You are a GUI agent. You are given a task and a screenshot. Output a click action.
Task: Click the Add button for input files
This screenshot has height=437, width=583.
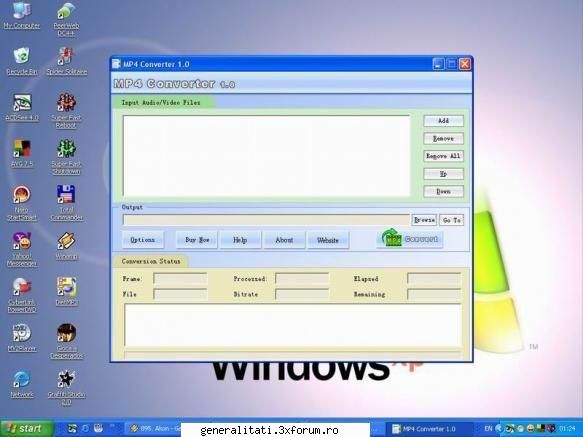[x=443, y=121]
